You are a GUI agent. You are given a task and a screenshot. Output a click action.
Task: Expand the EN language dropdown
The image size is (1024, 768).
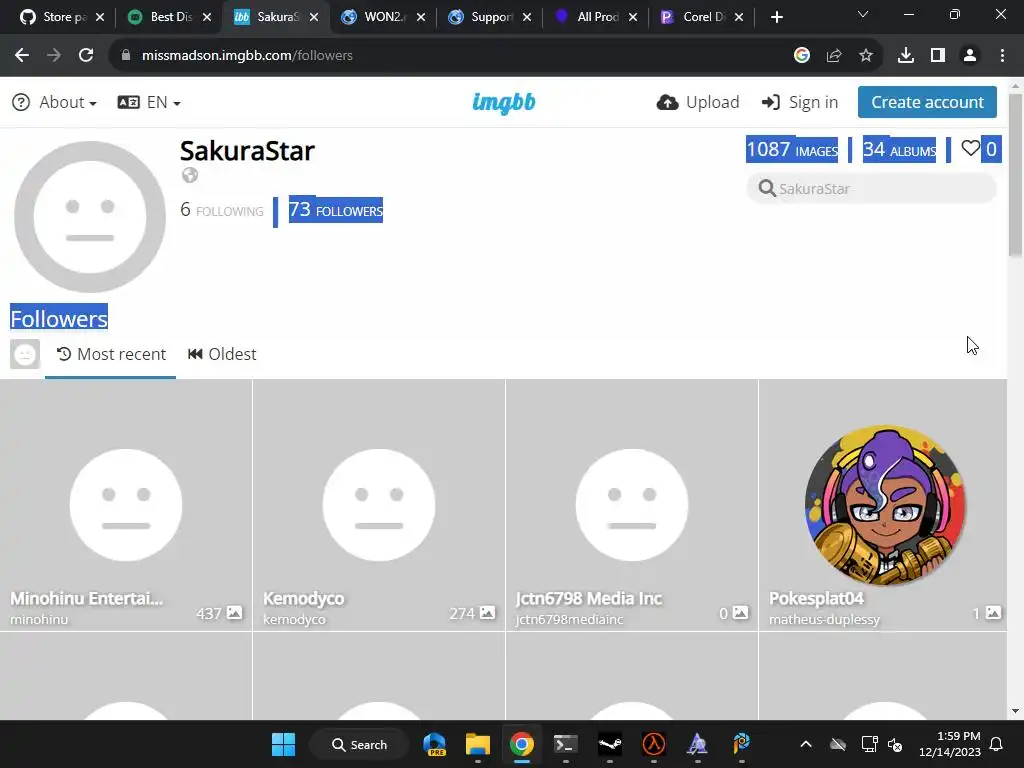click(149, 103)
